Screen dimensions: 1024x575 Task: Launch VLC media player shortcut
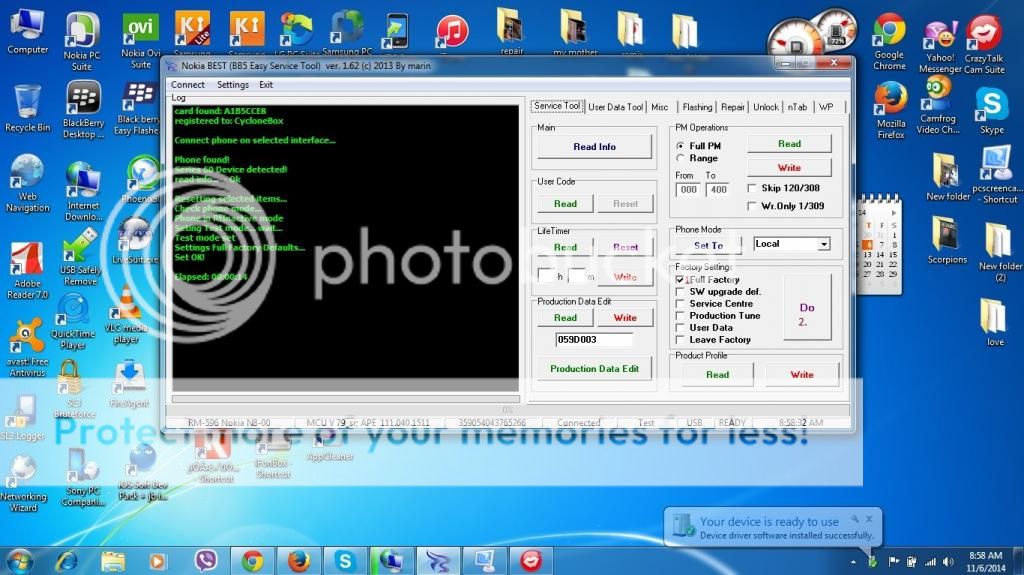(128, 305)
